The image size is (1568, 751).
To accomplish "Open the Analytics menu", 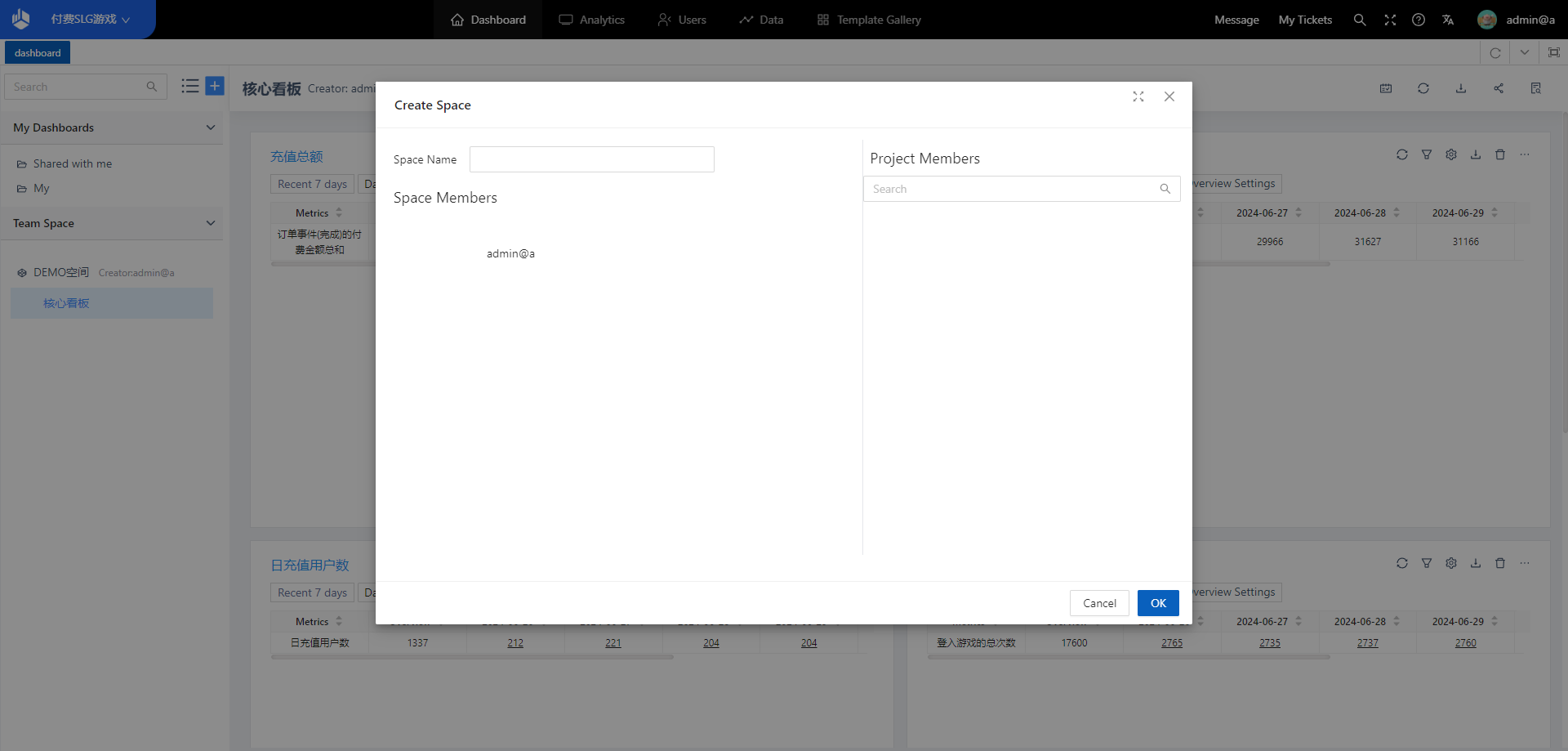I will pos(592,20).
